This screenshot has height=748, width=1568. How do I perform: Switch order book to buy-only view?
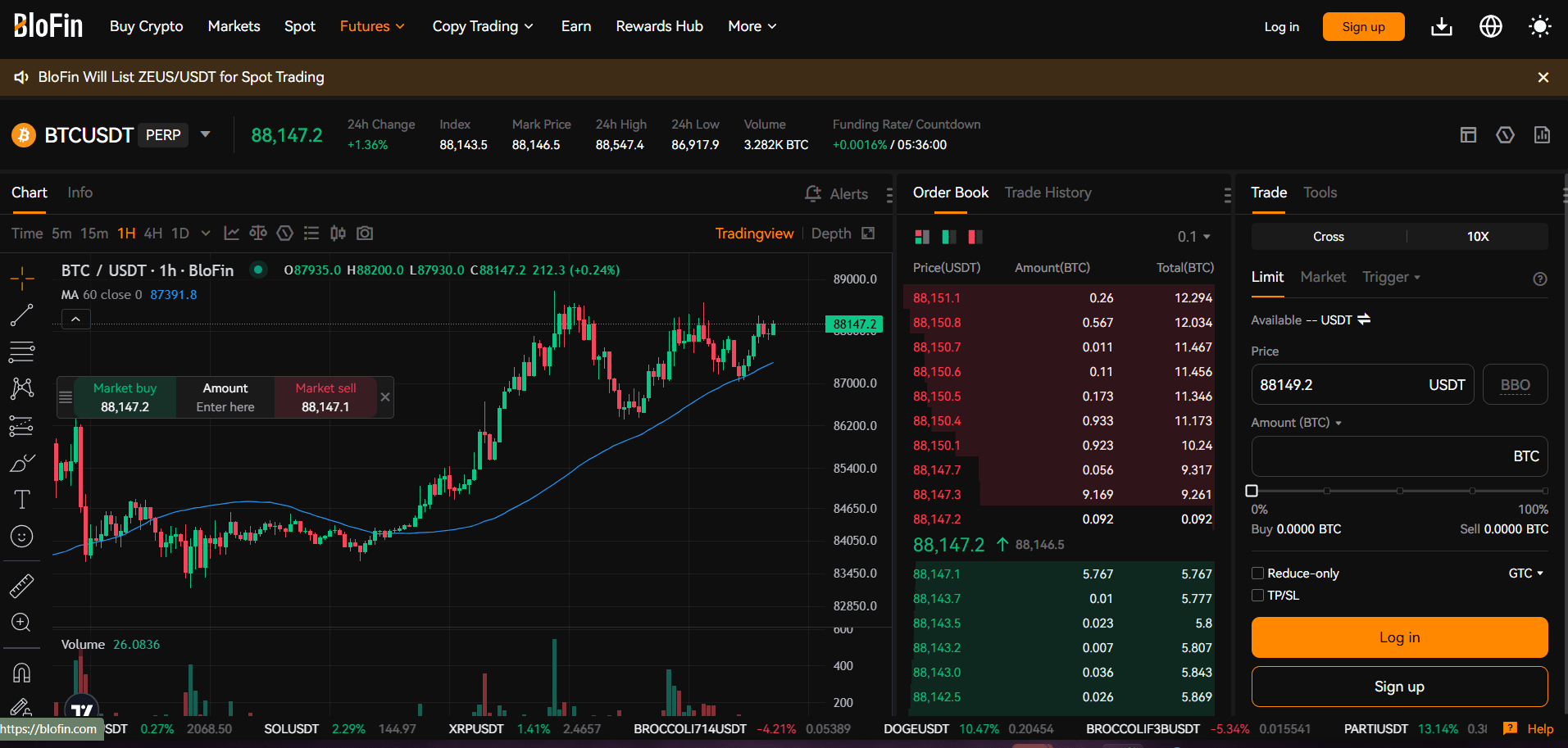coord(948,237)
